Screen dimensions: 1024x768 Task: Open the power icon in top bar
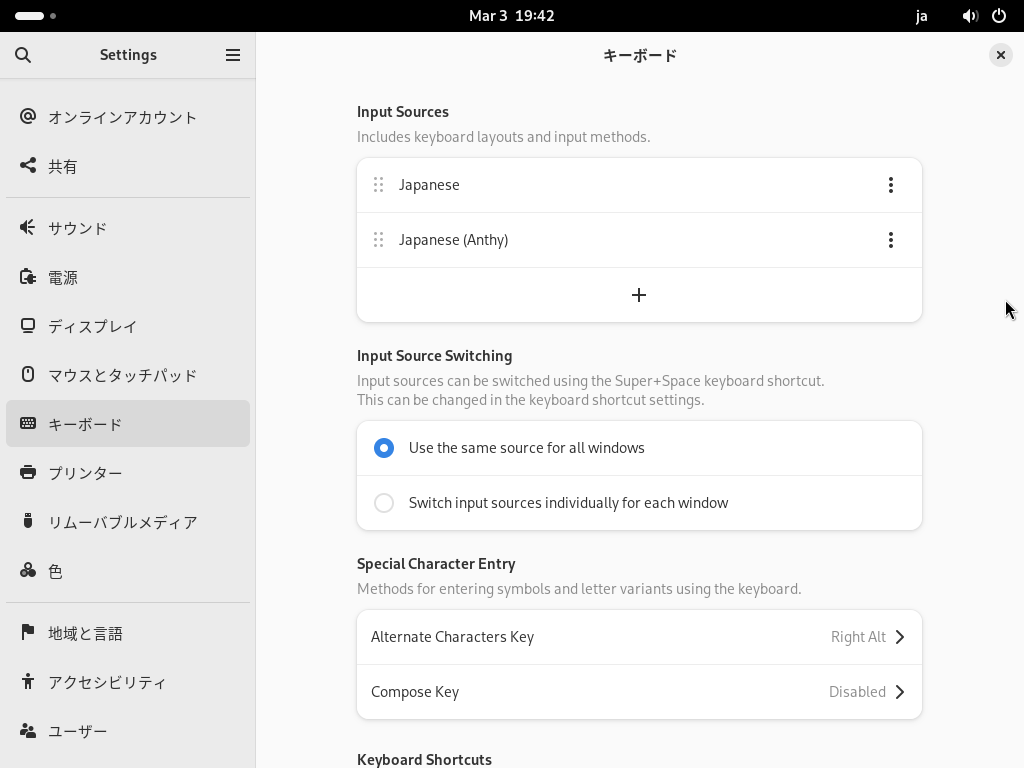999,16
